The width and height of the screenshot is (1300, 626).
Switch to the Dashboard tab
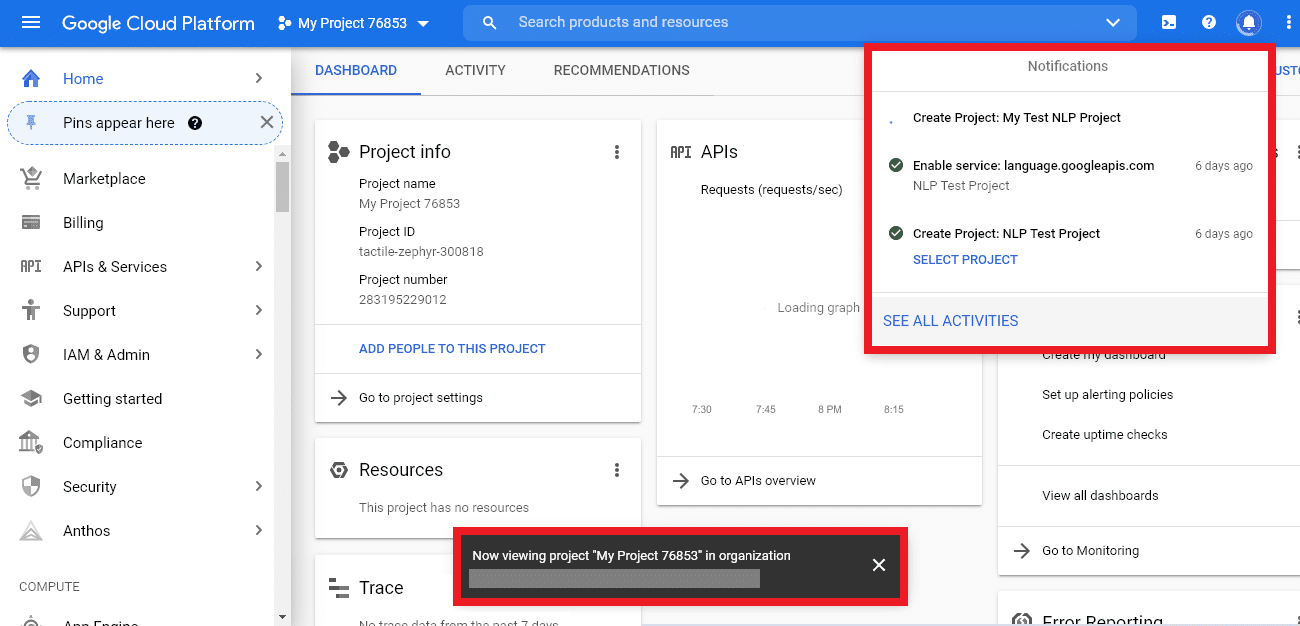(356, 70)
